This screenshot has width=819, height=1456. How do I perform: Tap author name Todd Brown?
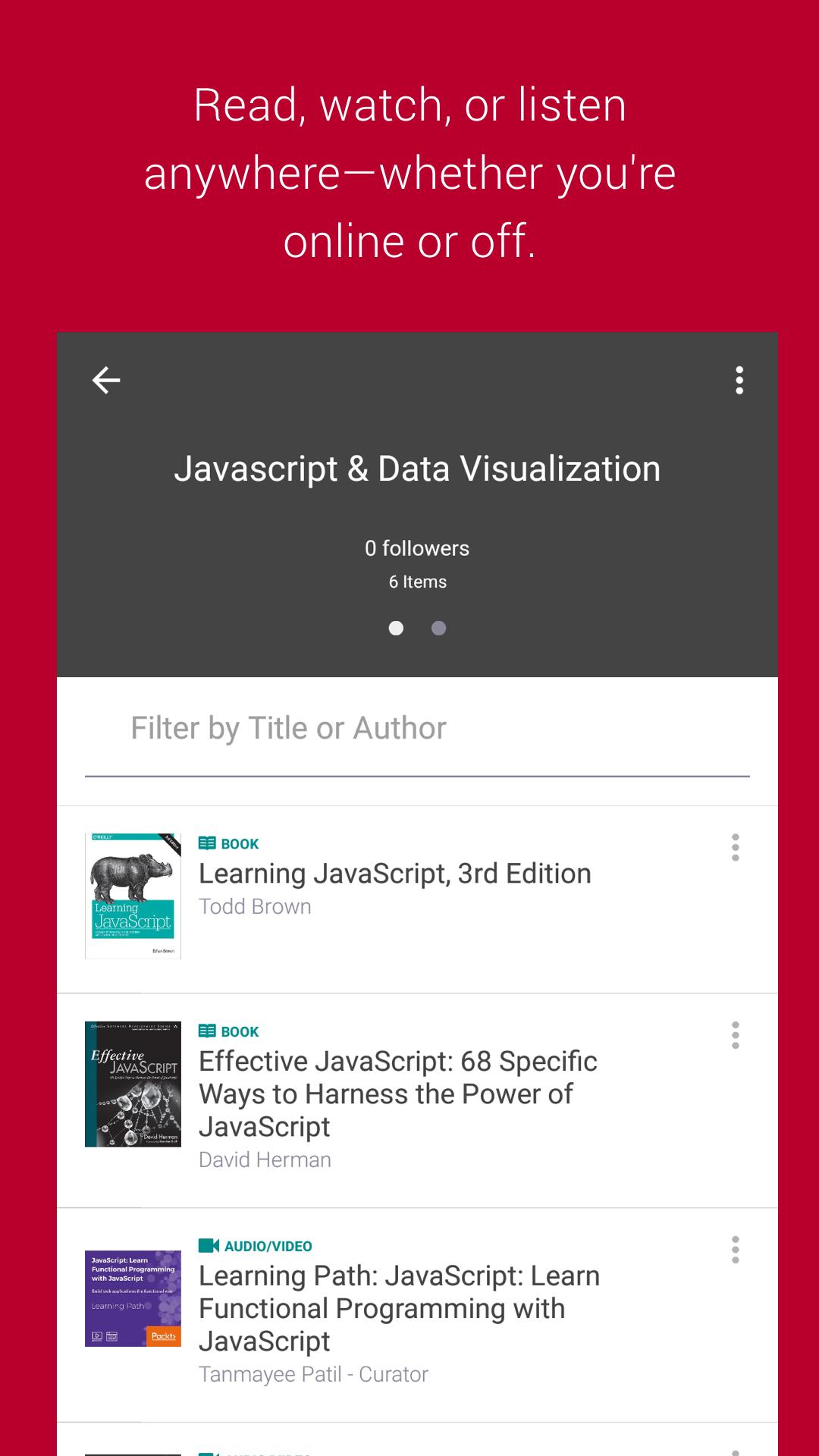pyautogui.click(x=255, y=907)
